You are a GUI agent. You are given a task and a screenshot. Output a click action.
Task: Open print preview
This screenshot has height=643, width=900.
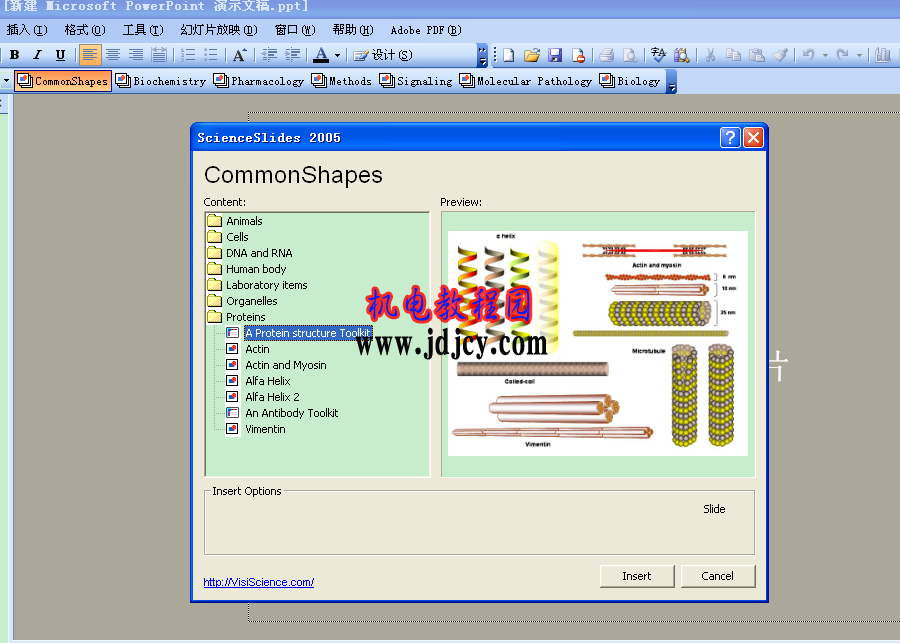coord(630,55)
